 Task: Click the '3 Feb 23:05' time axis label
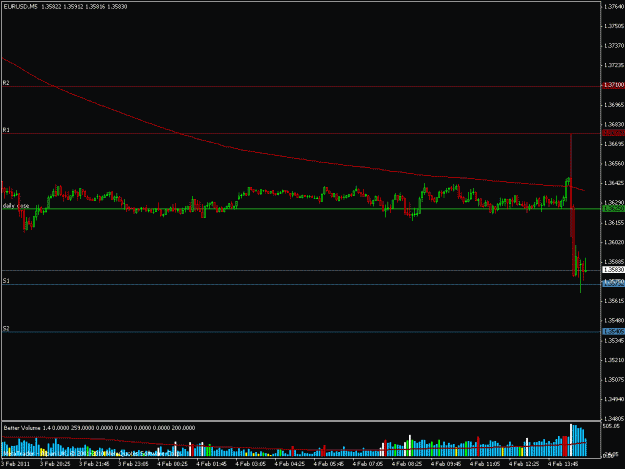coord(133,464)
